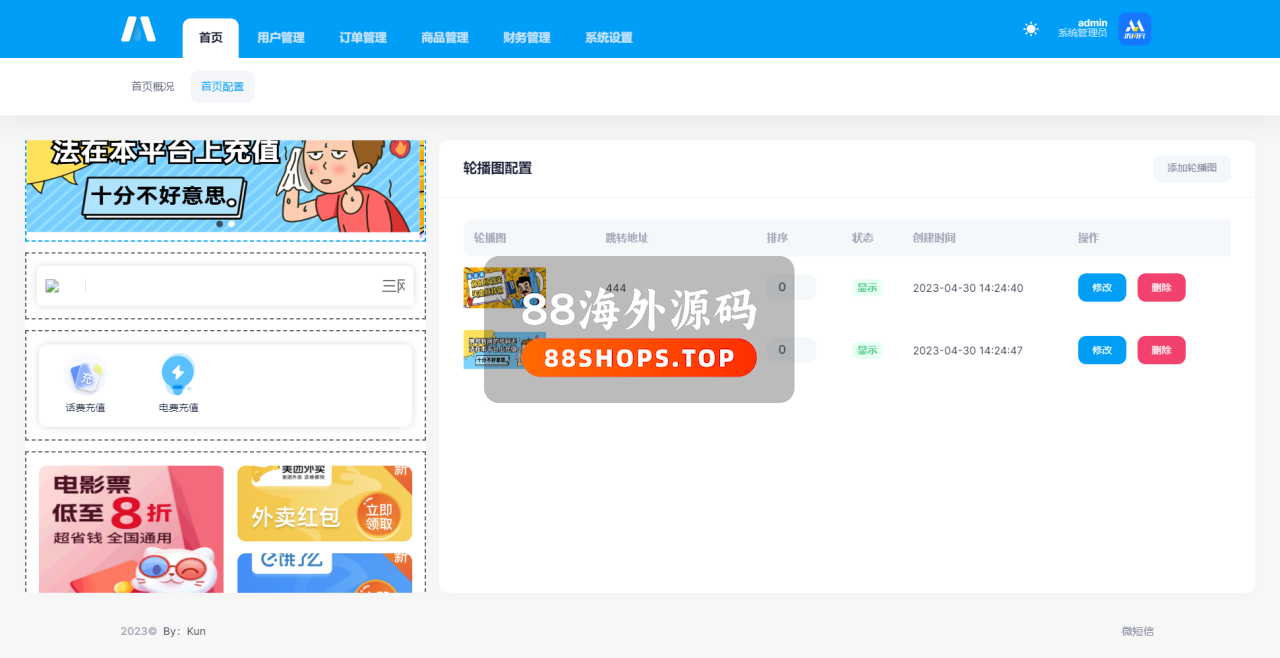Image resolution: width=1280 pixels, height=658 pixels.
Task: Open the 商品管理 navigation menu
Action: tap(444, 38)
